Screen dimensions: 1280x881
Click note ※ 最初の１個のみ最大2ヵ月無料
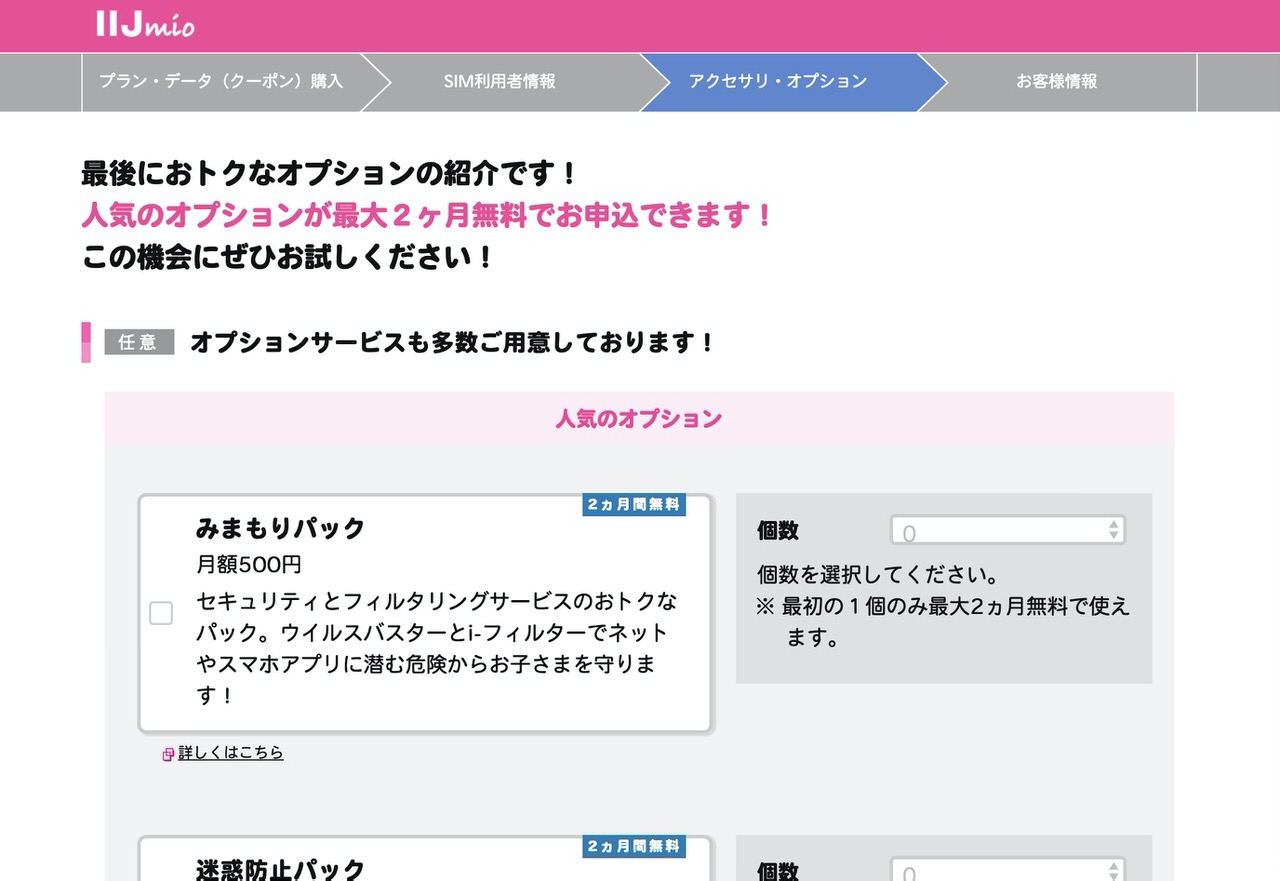943,622
